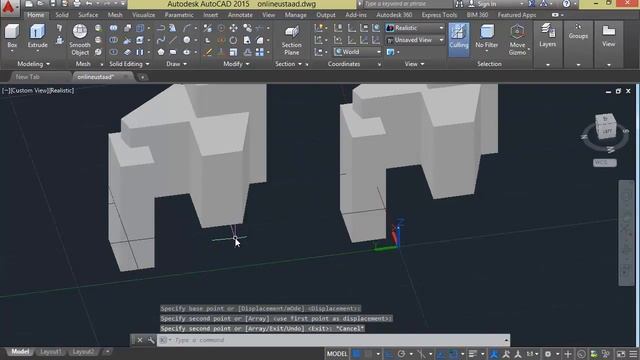Click the [Custom View] viewport label
The height and width of the screenshot is (360, 640).
(29, 91)
